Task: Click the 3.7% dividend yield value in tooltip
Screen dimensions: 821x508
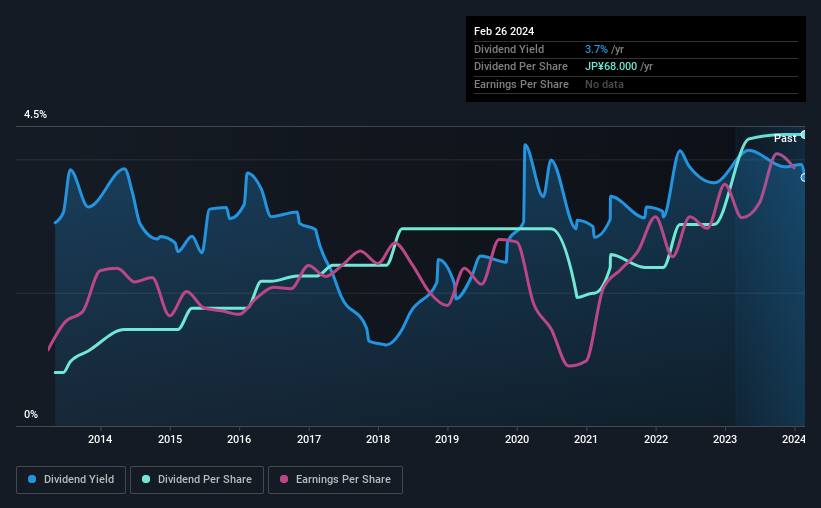Action: pos(596,49)
